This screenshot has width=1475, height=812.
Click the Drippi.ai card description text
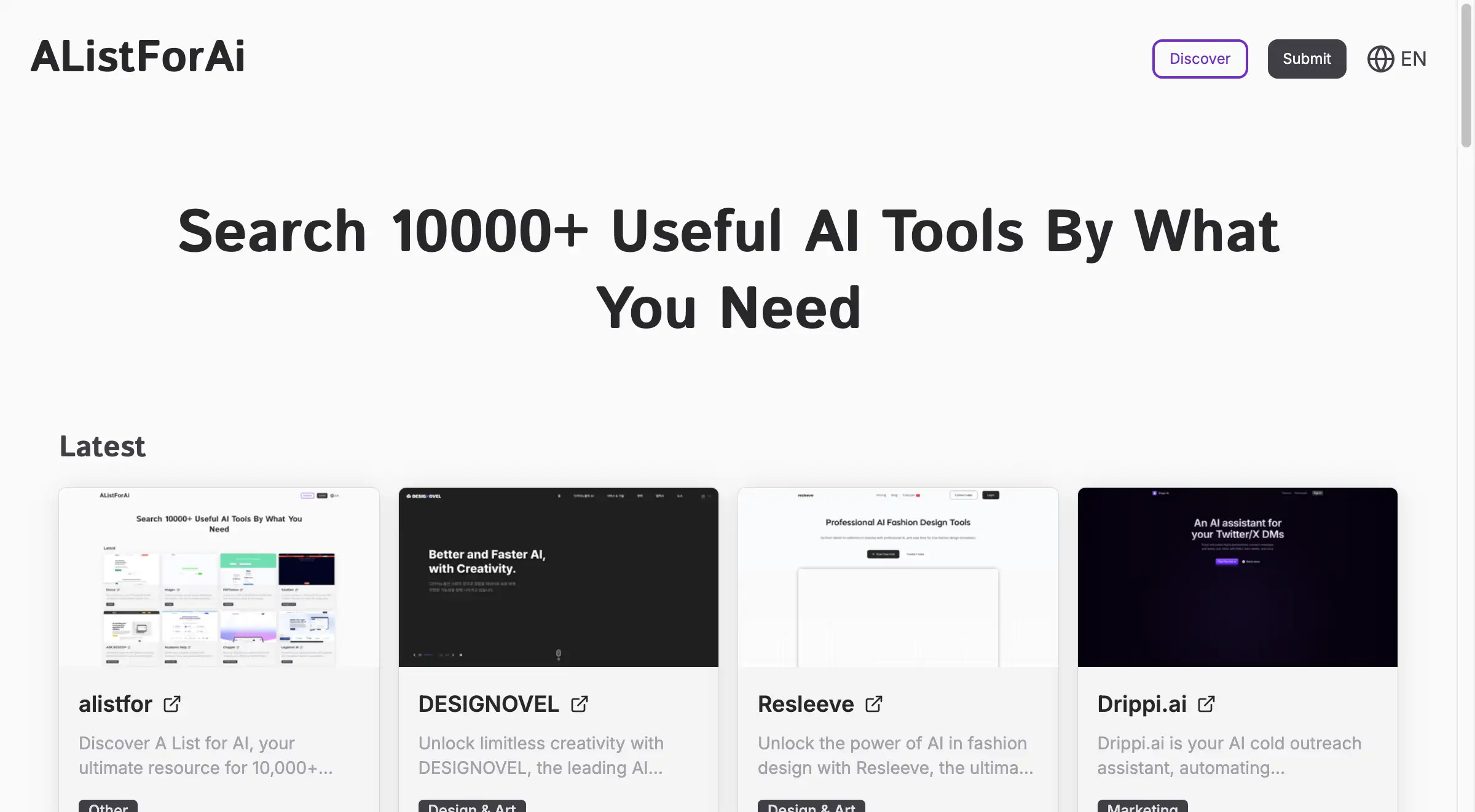pos(1229,755)
